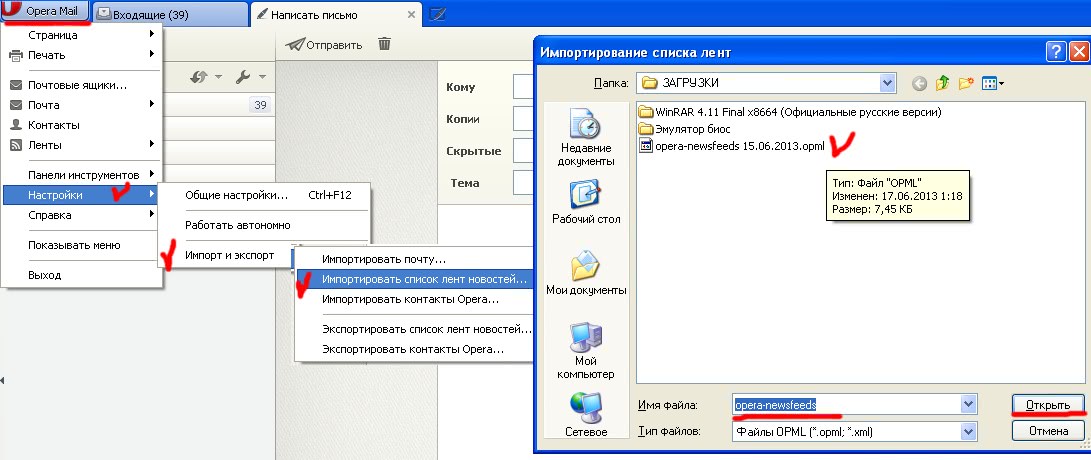Image resolution: width=1091 pixels, height=460 pixels.
Task: Click the Тема subject field
Action: (x=523, y=183)
